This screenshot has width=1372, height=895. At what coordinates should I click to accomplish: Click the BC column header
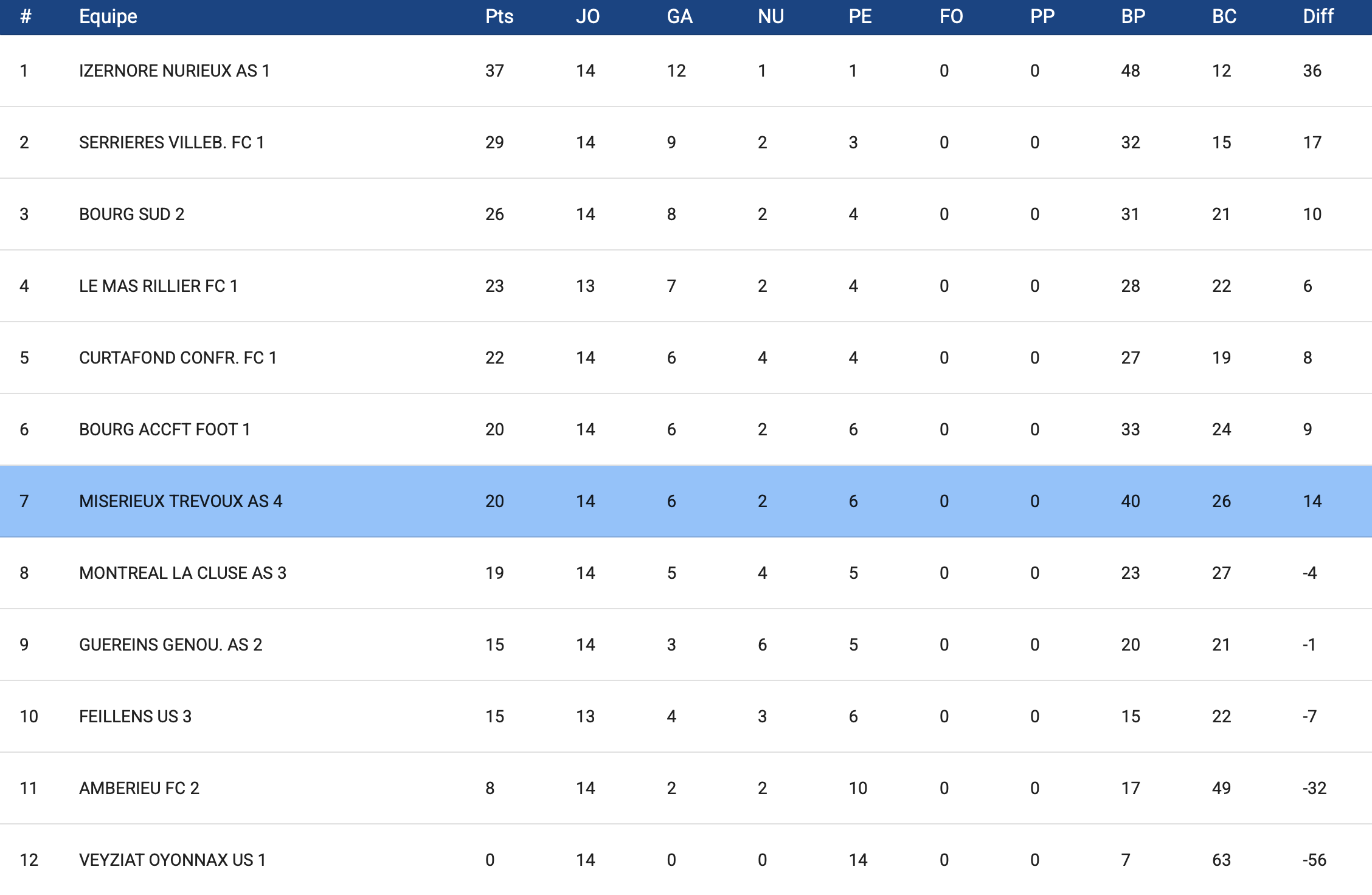[x=1224, y=16]
